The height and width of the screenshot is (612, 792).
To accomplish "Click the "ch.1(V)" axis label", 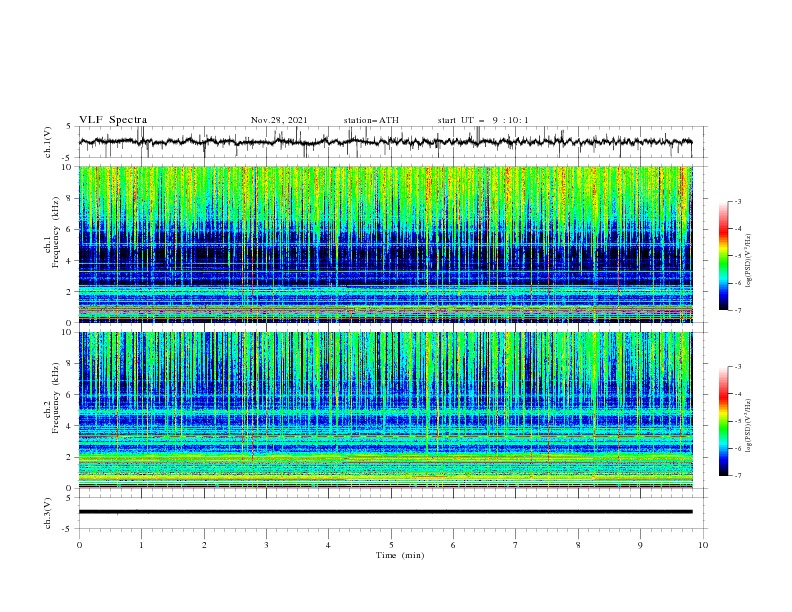I will click(47, 142).
